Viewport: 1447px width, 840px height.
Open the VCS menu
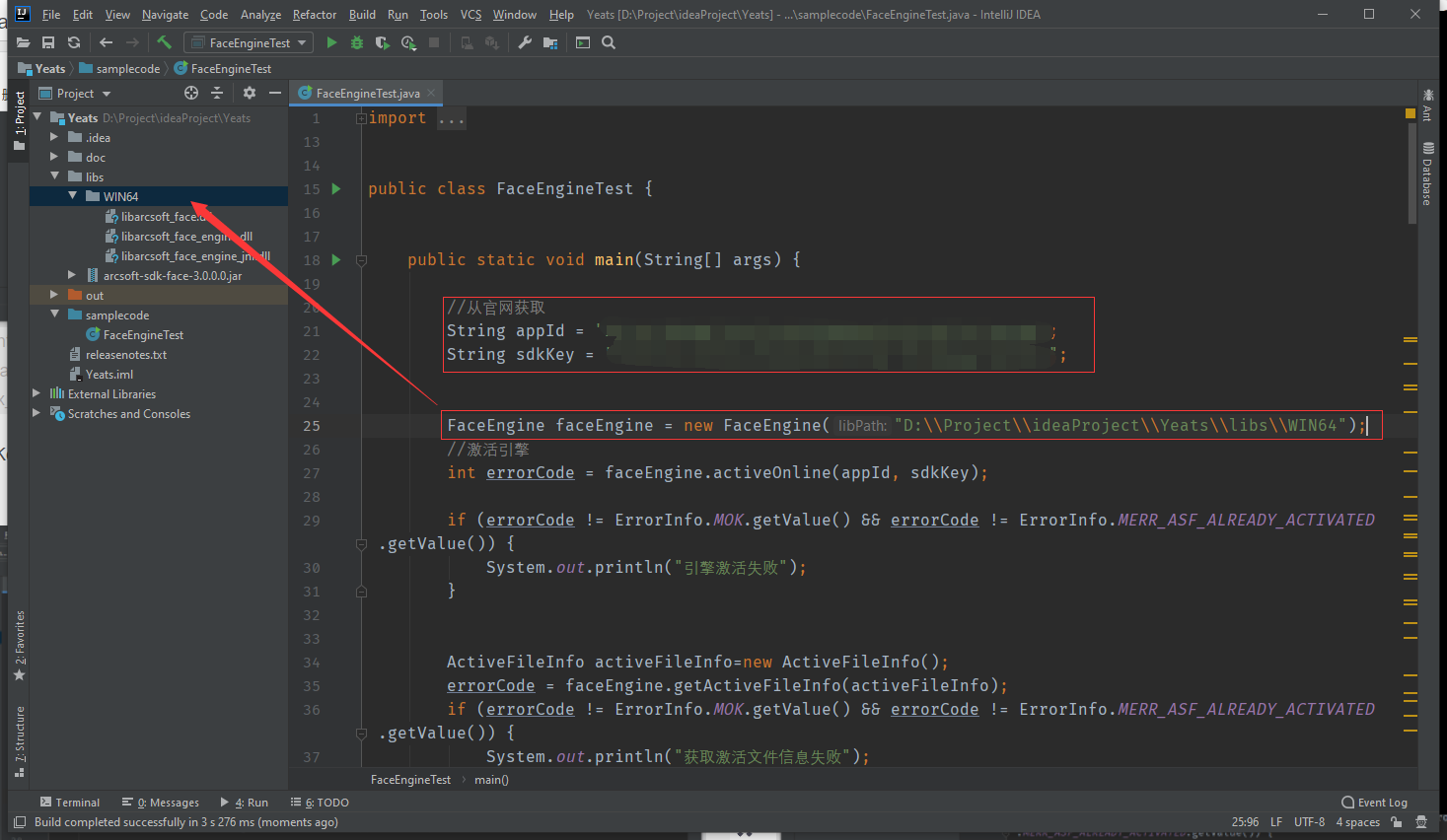tap(471, 15)
